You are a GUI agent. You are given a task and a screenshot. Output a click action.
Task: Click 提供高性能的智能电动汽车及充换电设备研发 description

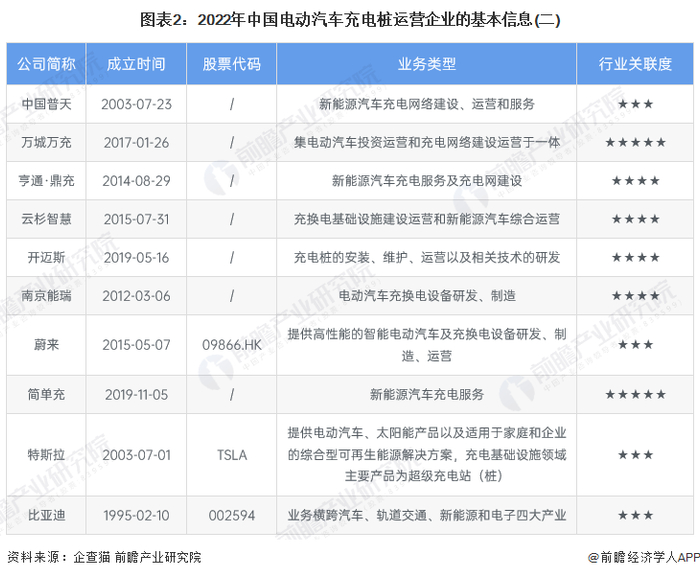click(426, 345)
